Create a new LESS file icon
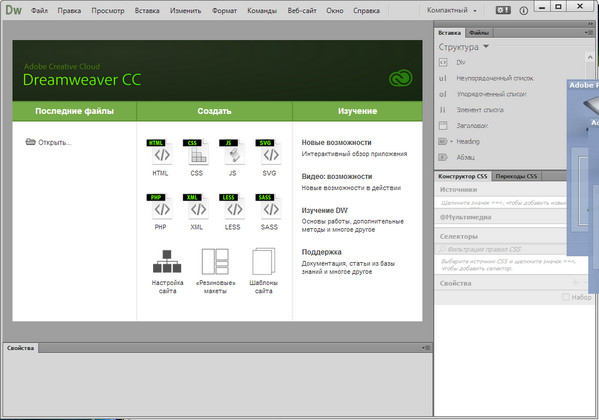The height and width of the screenshot is (420, 599). (233, 206)
